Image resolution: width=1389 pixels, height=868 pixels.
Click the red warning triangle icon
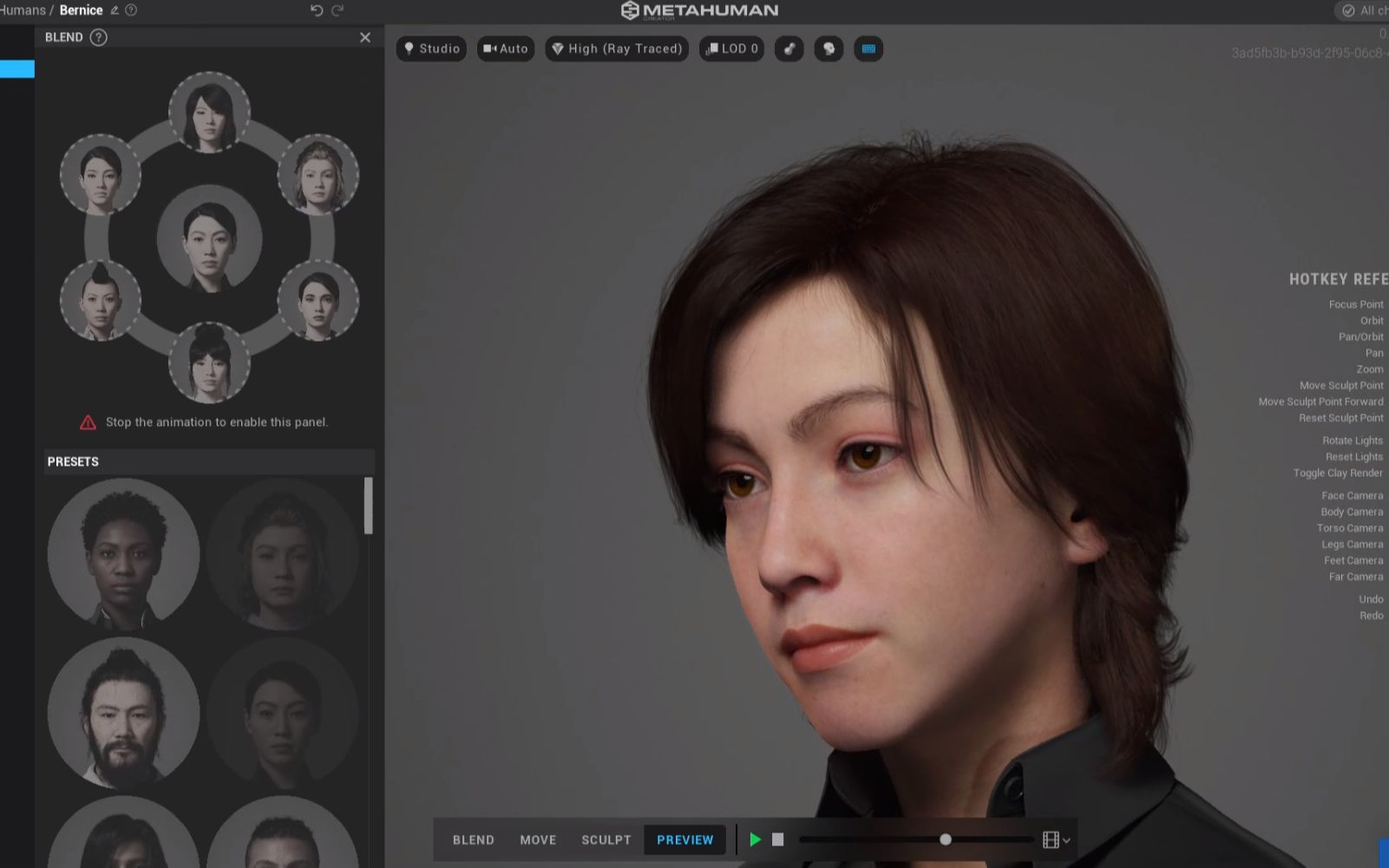pos(88,422)
